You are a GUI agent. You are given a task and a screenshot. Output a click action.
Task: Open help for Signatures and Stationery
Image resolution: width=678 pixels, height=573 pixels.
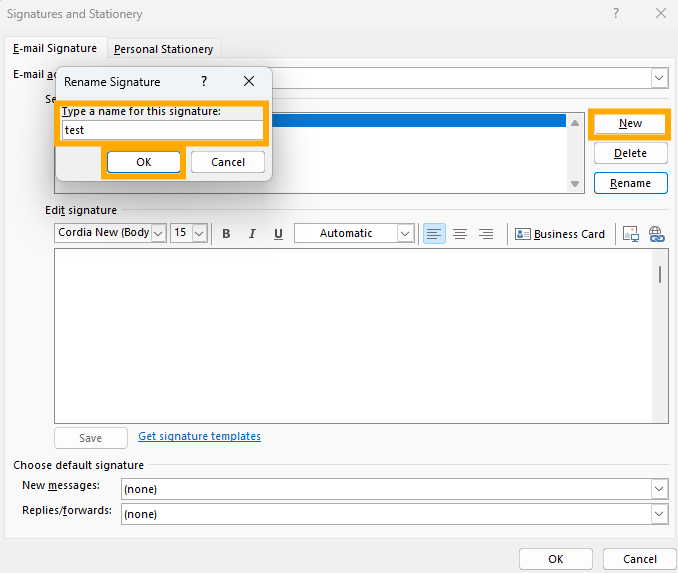coord(616,13)
